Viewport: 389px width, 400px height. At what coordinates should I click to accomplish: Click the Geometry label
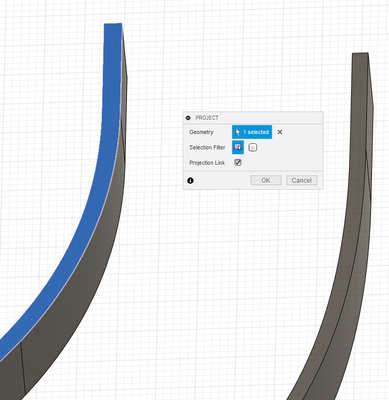coord(201,132)
